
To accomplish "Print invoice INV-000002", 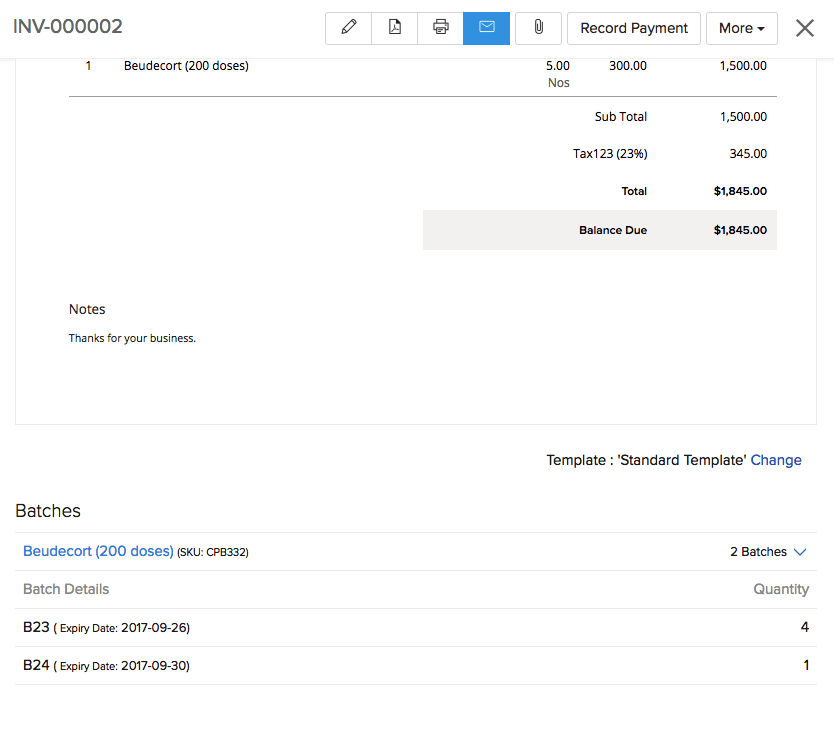I will (x=440, y=28).
